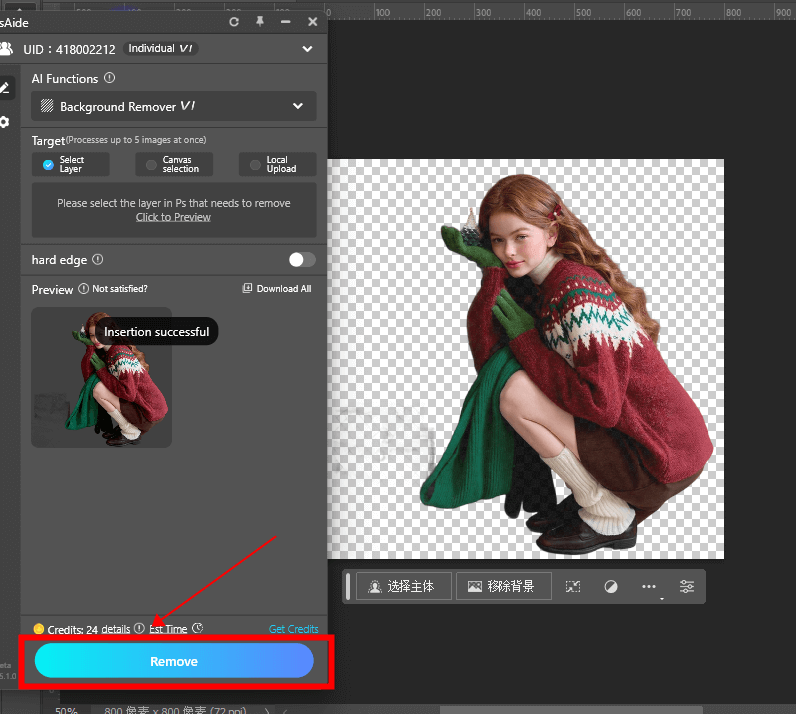Choose Select Layer target option
The width and height of the screenshot is (796, 714).
[71, 164]
